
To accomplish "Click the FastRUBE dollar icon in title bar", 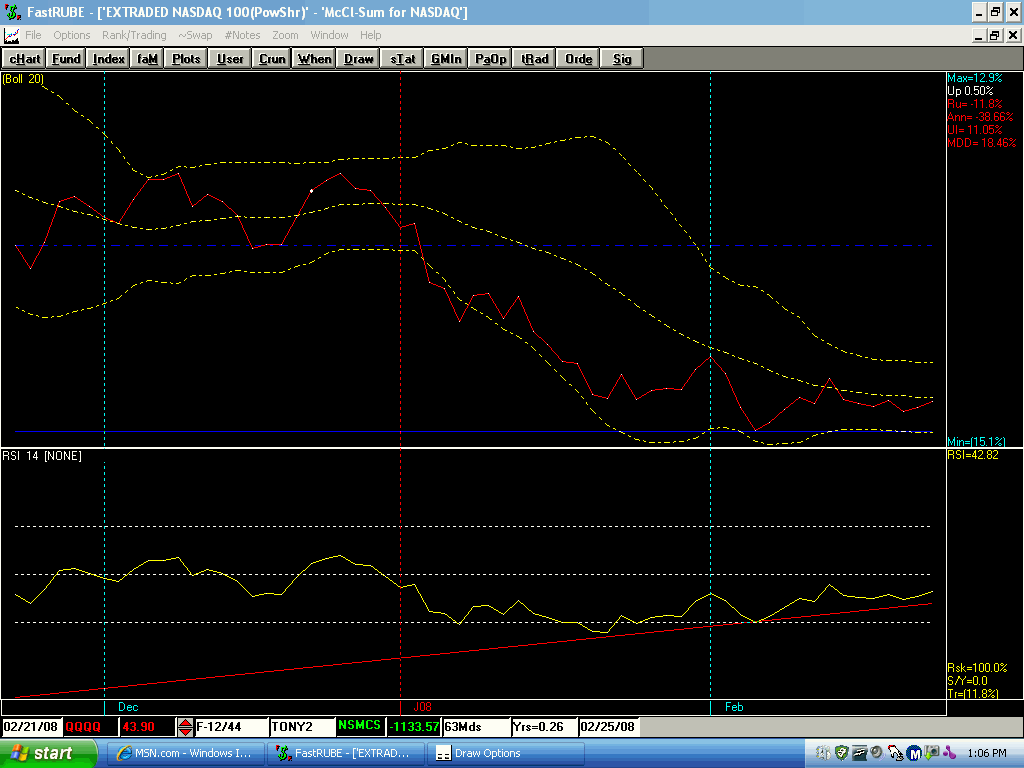I will [13, 12].
